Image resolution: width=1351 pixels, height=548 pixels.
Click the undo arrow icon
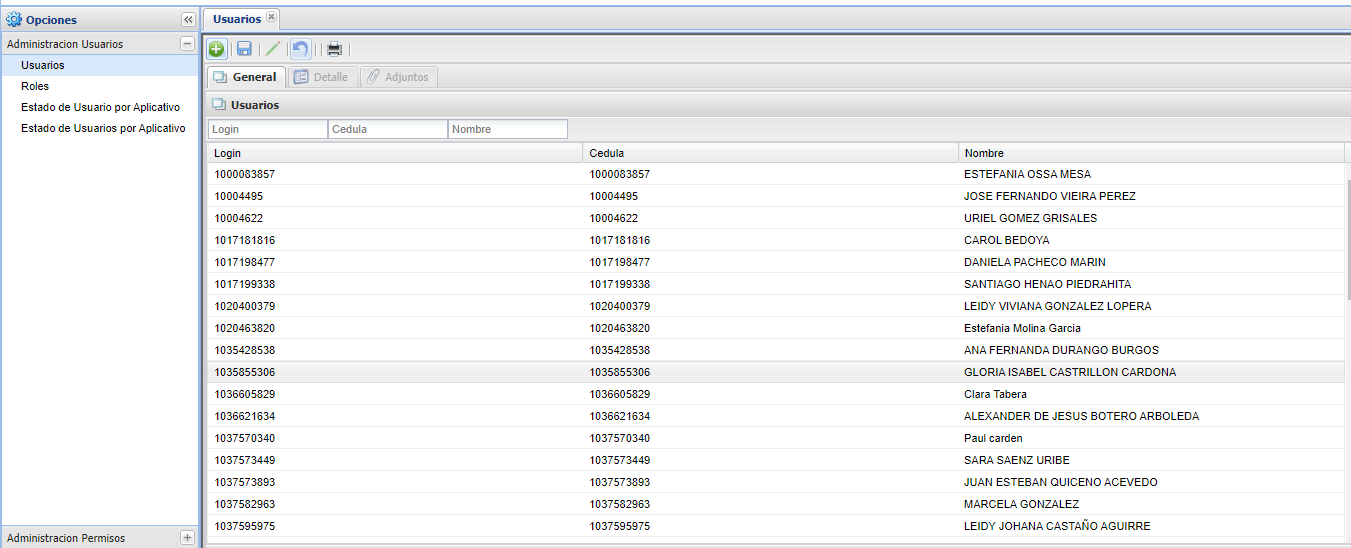(300, 49)
